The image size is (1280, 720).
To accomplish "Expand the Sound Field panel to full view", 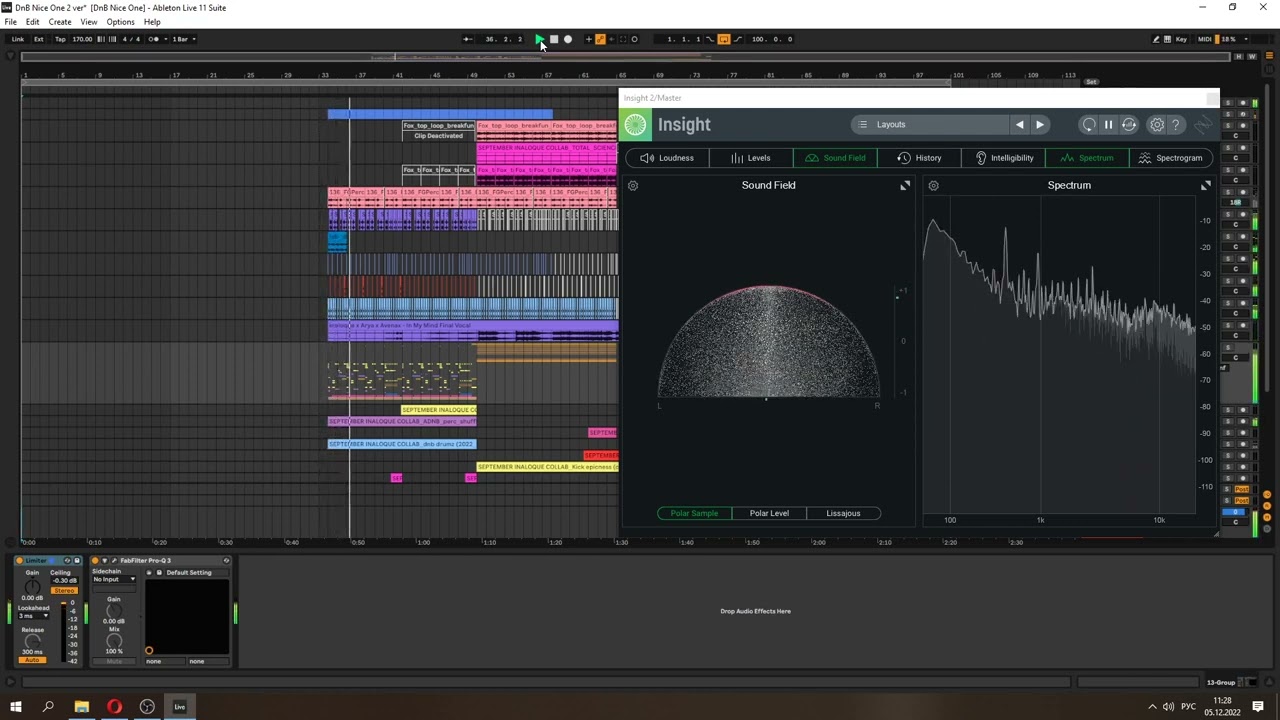I will (x=905, y=186).
